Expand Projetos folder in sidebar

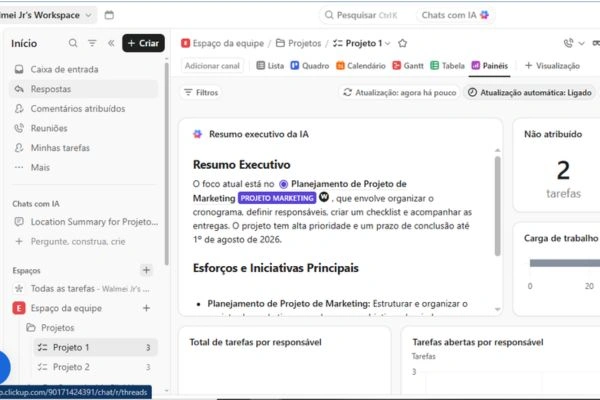click(x=57, y=328)
